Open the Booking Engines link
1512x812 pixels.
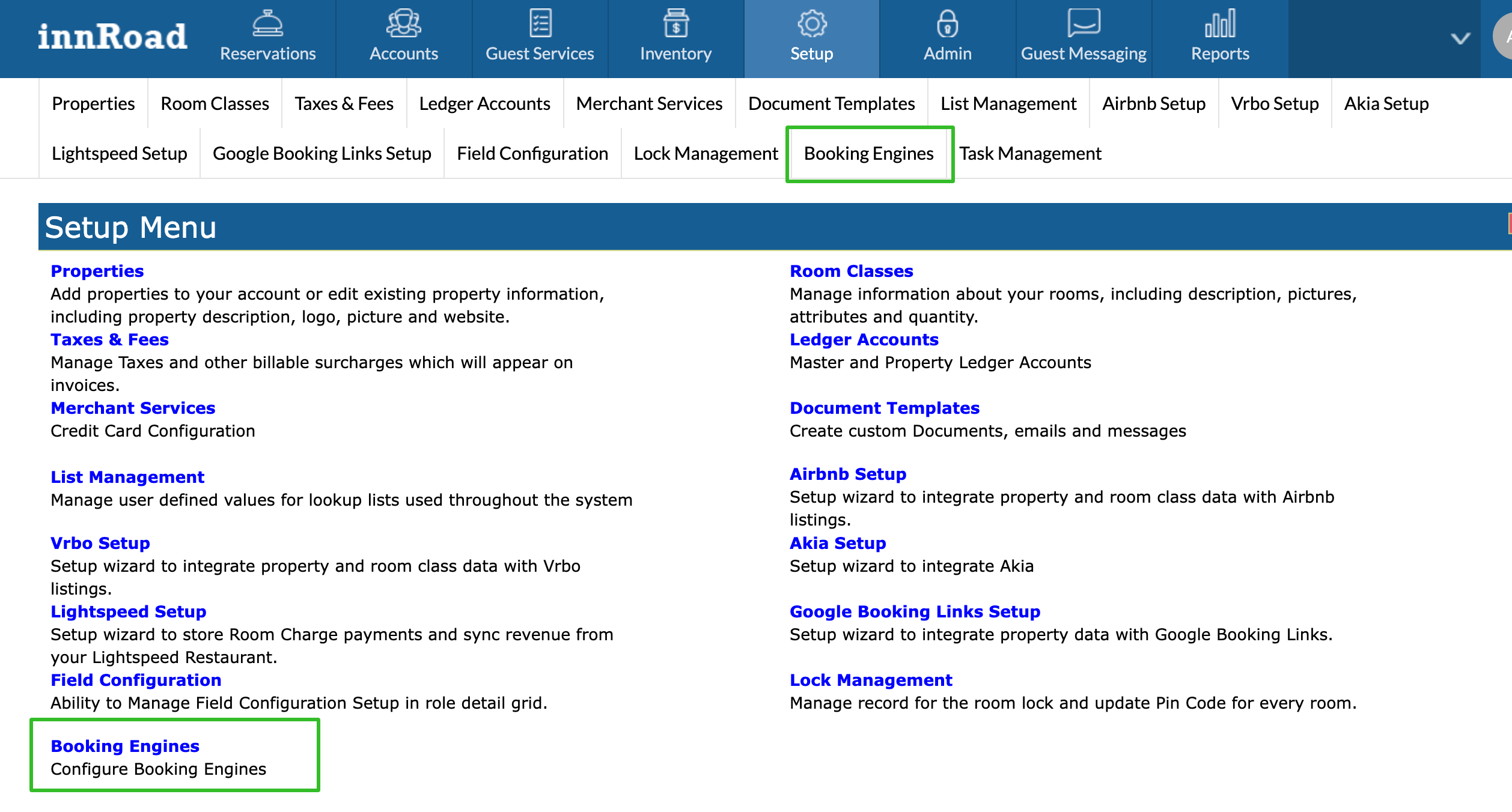[x=124, y=746]
